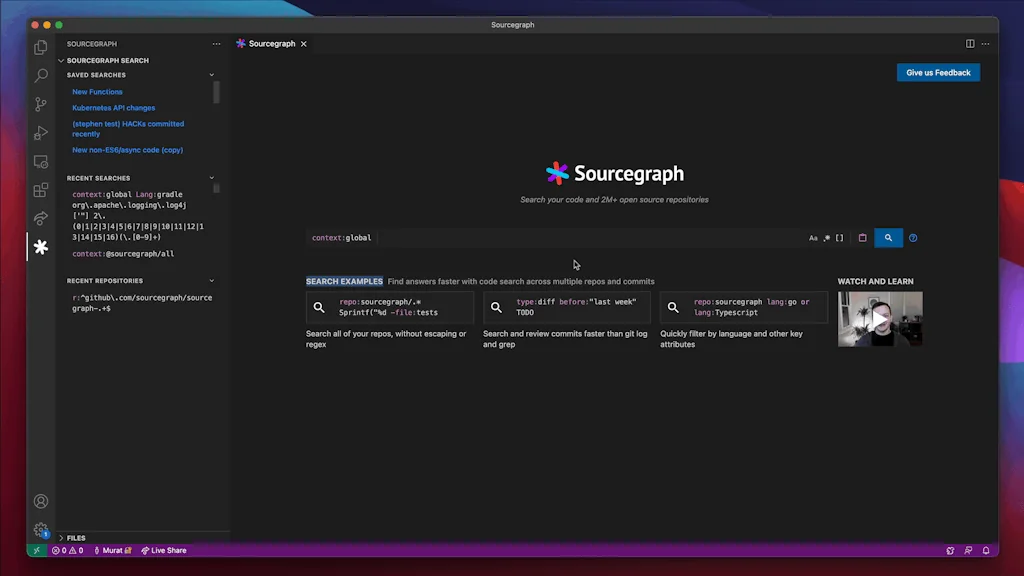Viewport: 1024px width, 576px height.
Task: Open the Kubernetes API changes saved search
Action: tap(113, 107)
